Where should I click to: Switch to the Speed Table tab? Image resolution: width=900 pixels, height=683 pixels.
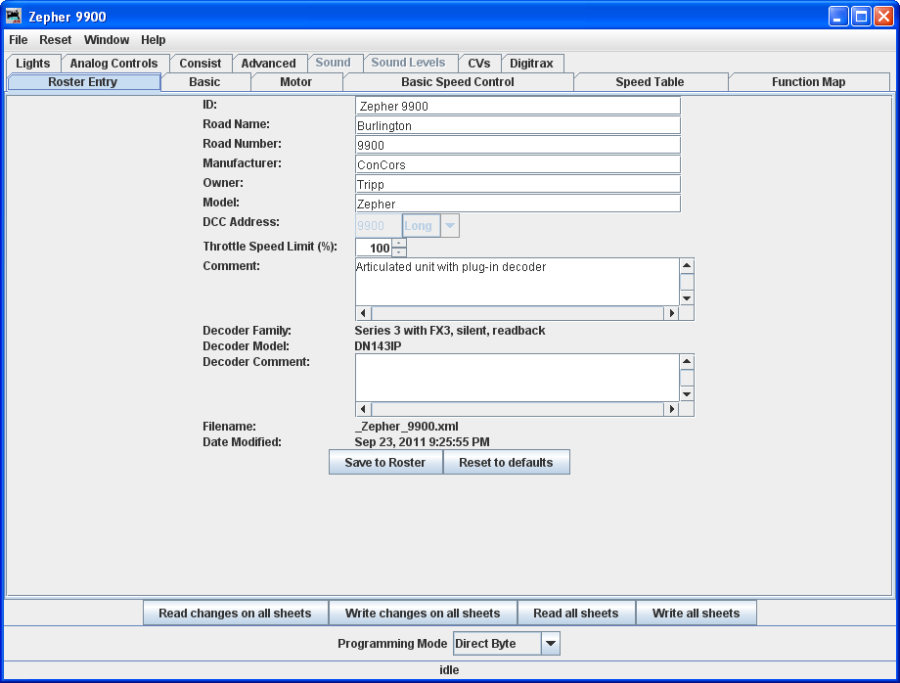pos(649,82)
